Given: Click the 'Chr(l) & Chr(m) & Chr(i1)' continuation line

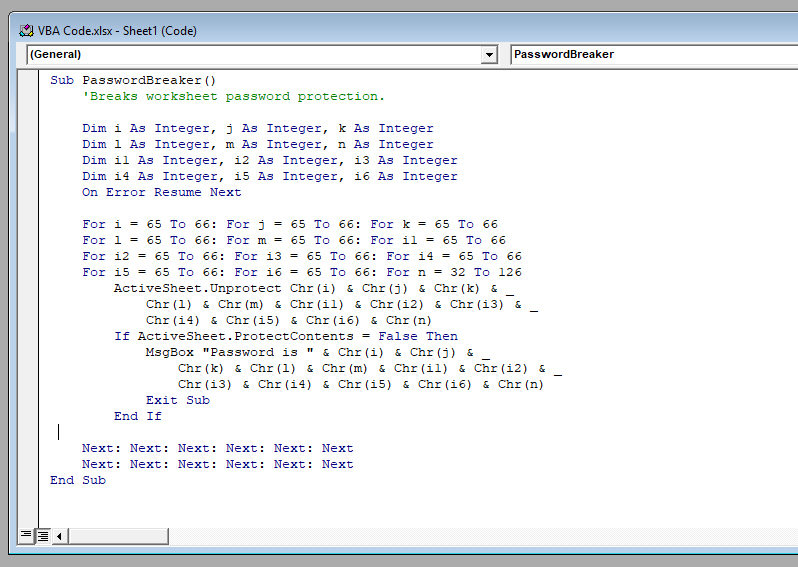Looking at the screenshot, I should (x=342, y=304).
